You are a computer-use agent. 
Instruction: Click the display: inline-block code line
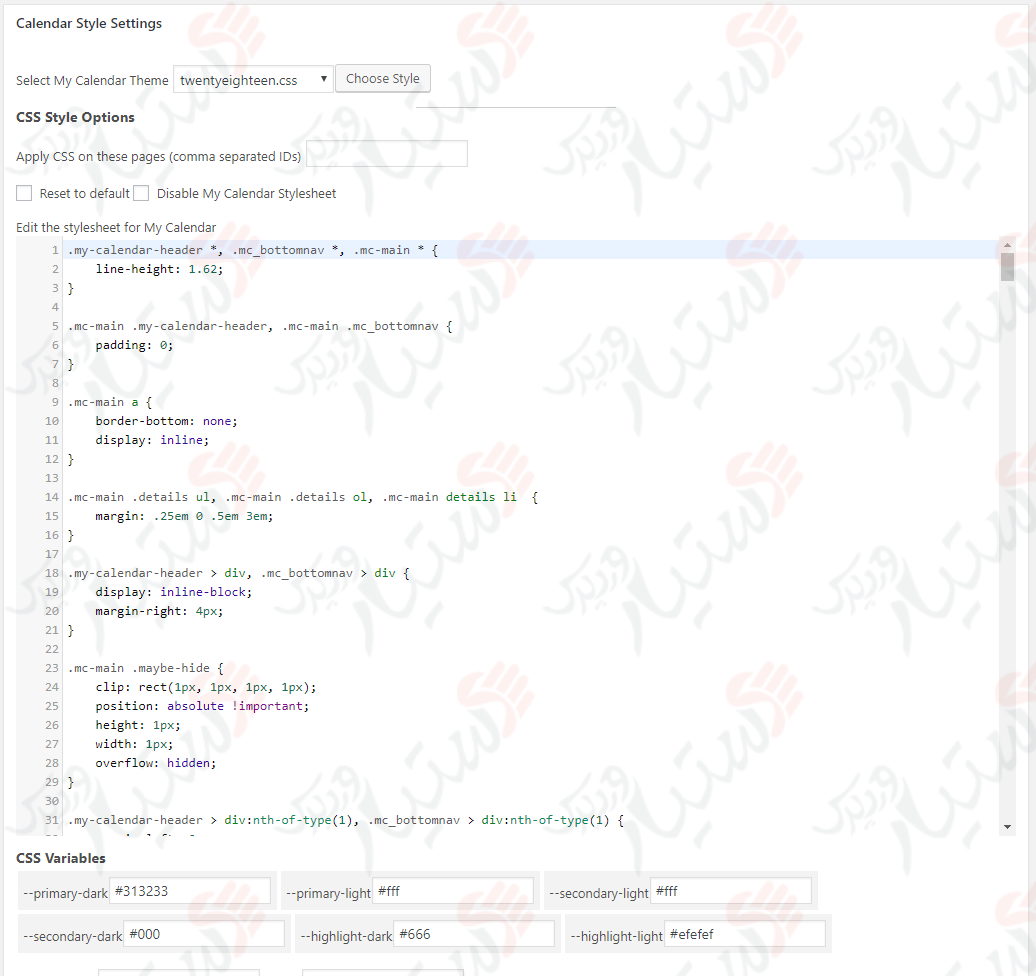[173, 592]
